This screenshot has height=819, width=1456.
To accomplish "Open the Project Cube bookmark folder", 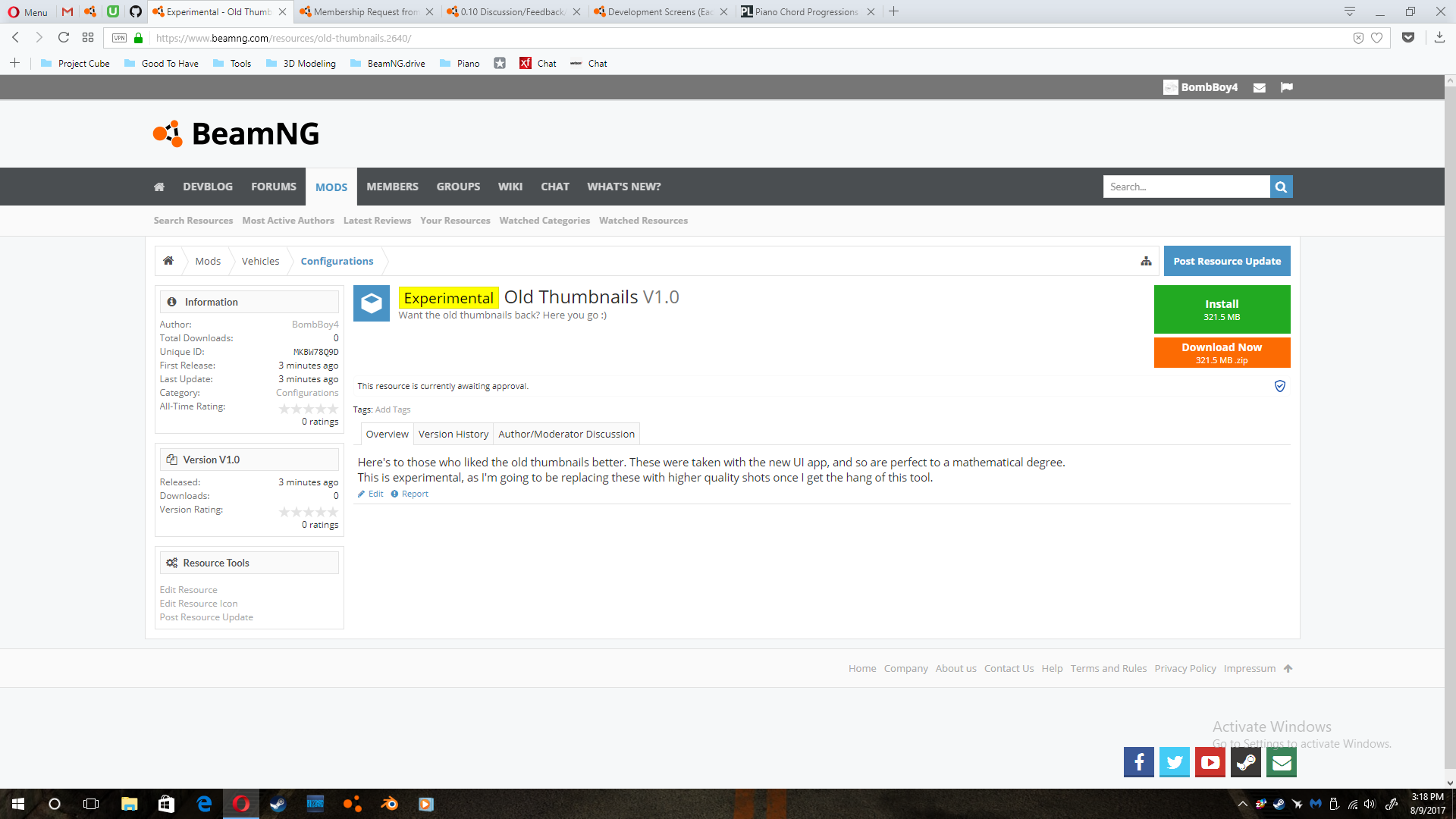I will 75,64.
